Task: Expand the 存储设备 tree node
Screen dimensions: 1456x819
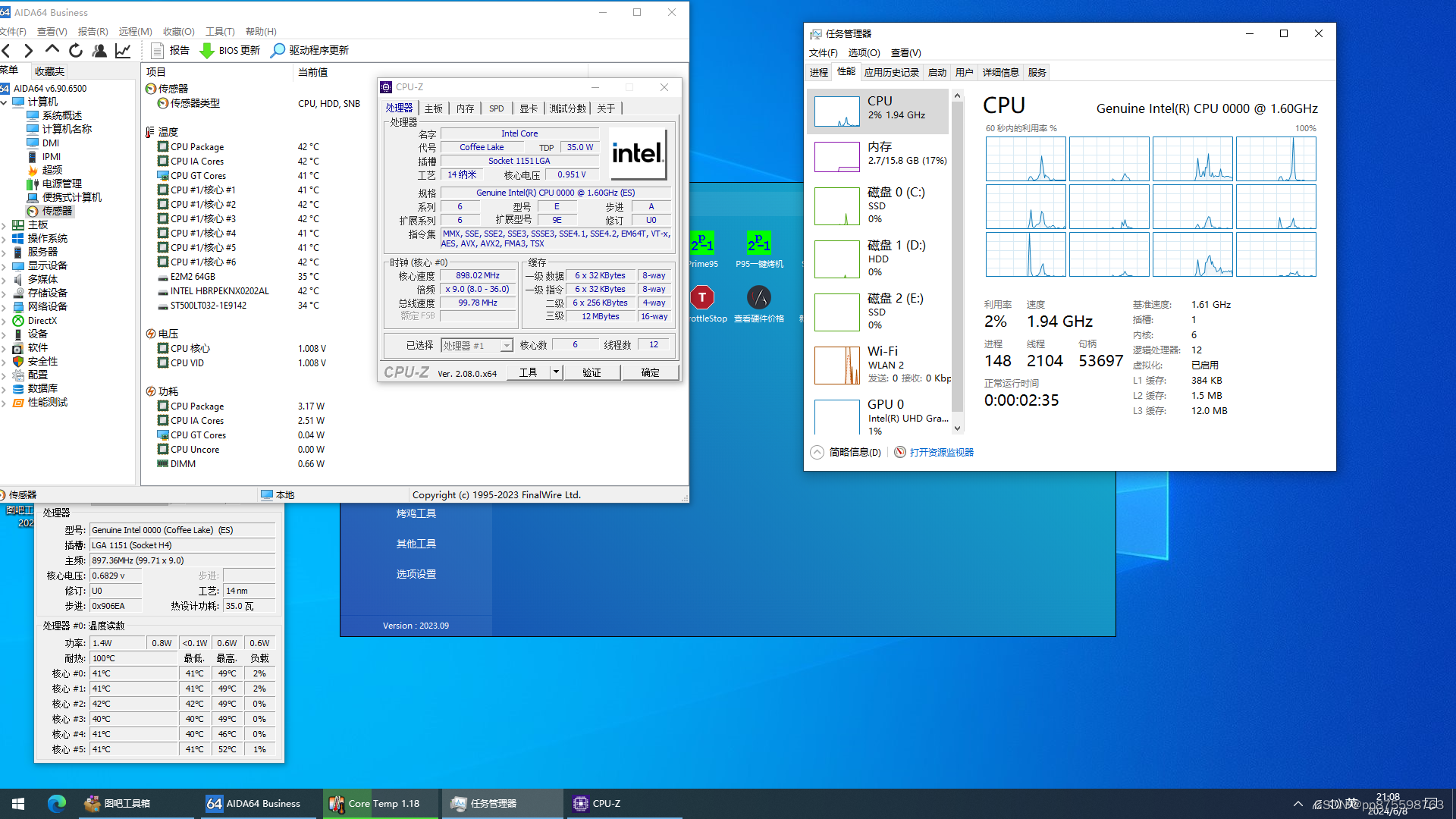Action: pyautogui.click(x=5, y=293)
